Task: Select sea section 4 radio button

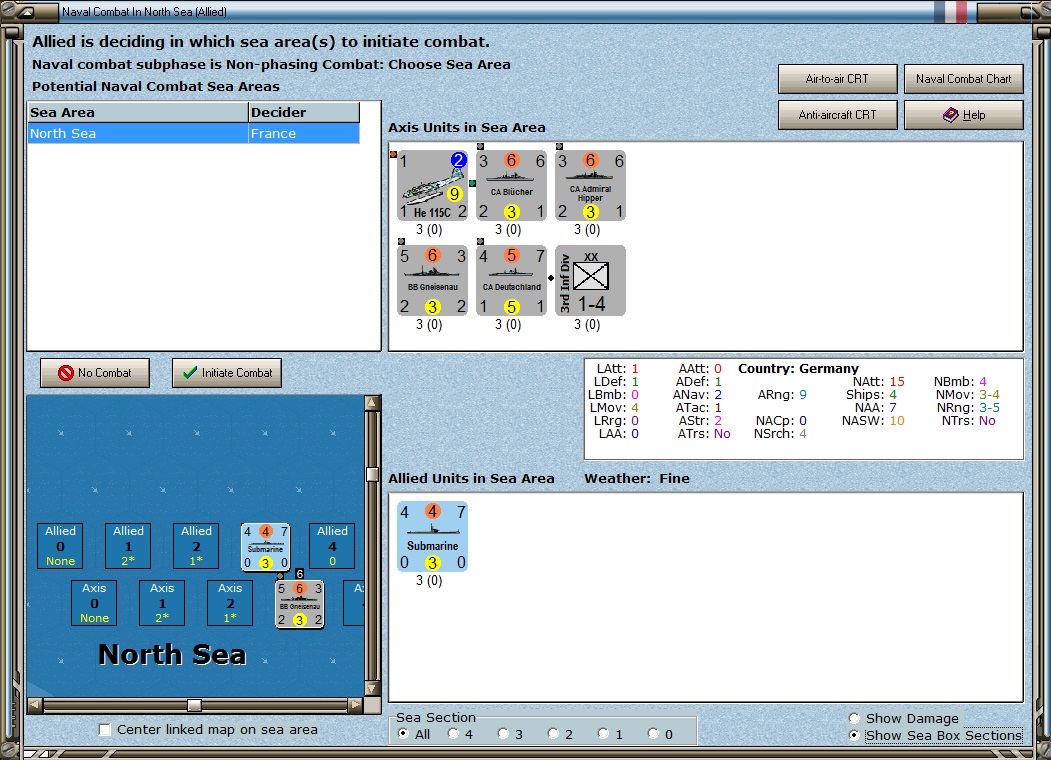Action: click(453, 734)
